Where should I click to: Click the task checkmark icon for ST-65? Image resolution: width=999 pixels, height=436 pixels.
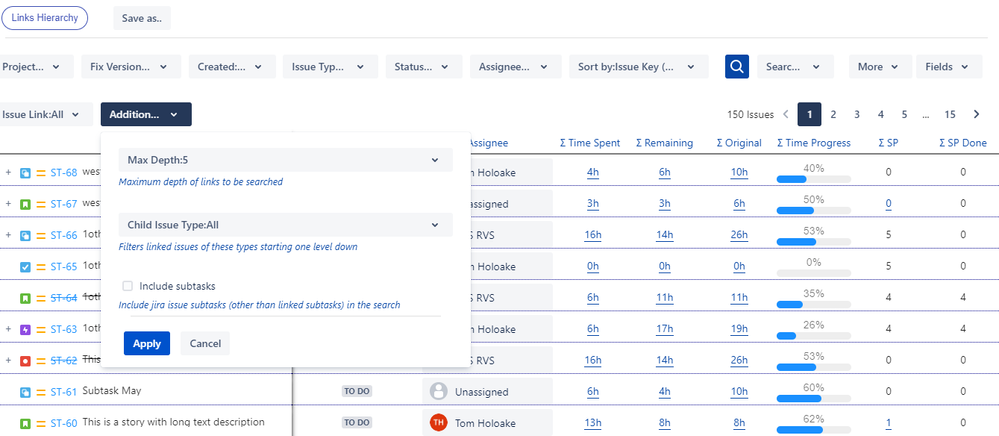click(26, 267)
